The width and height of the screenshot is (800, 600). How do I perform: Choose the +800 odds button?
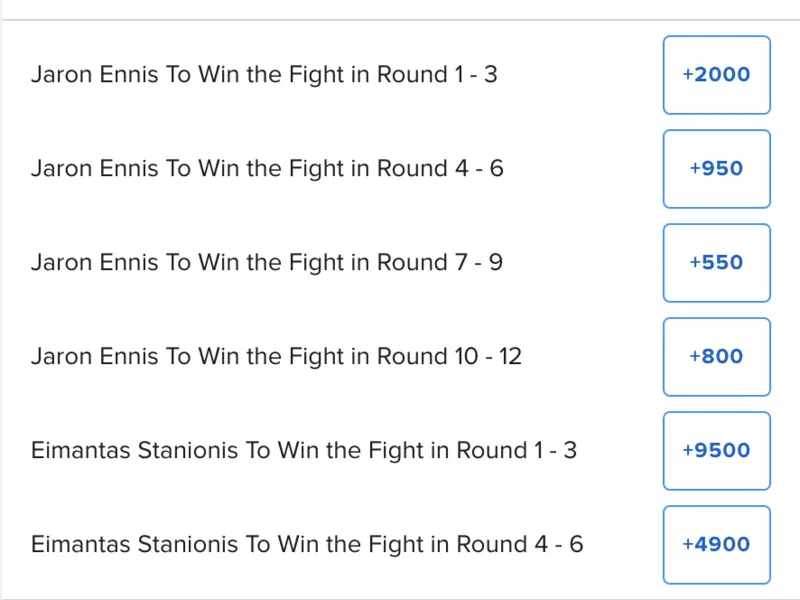[716, 357]
